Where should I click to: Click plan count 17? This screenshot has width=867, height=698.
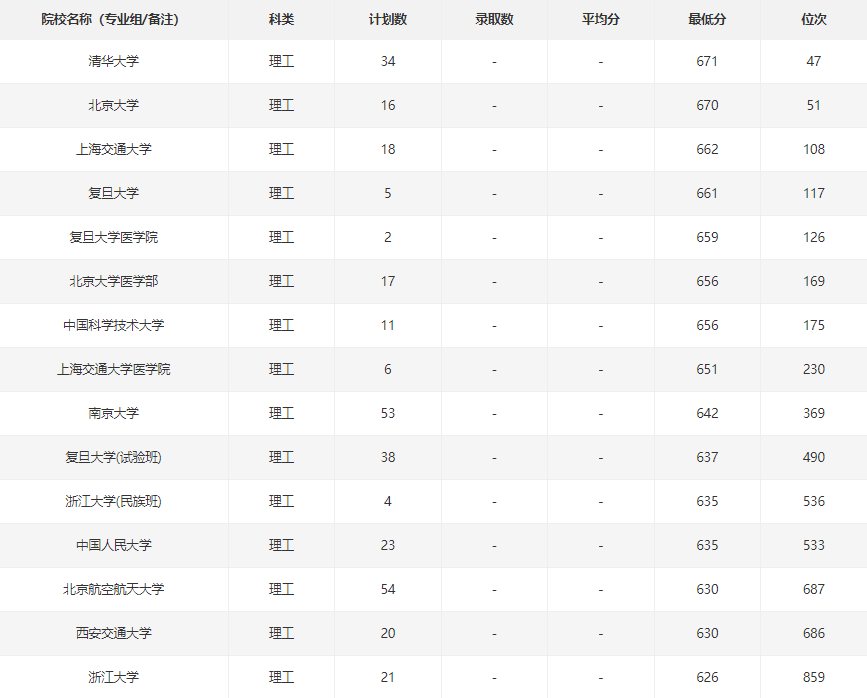388,281
